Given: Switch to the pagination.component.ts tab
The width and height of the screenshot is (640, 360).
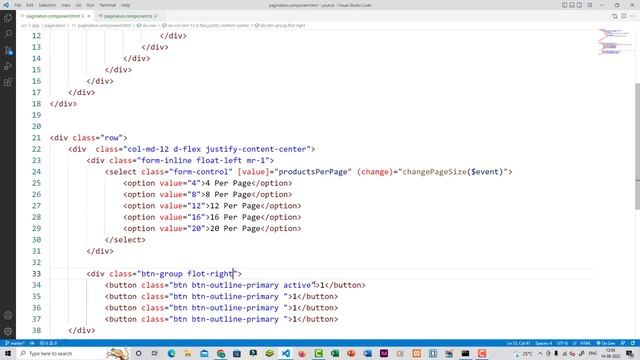Looking at the screenshot, I should point(128,16).
